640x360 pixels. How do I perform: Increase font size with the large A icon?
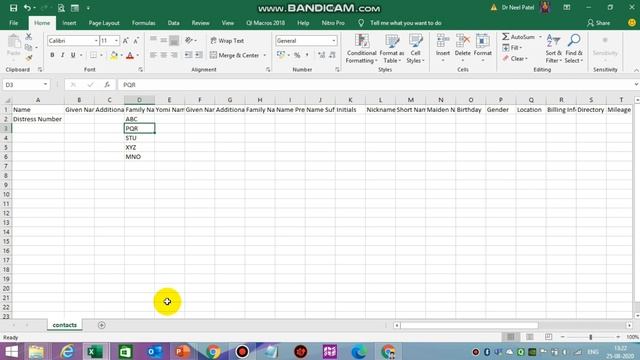126,40
